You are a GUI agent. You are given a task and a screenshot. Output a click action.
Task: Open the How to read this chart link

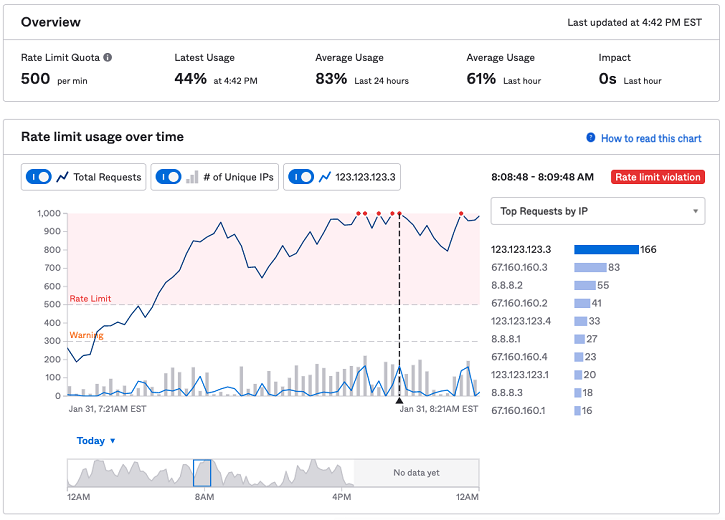tap(651, 138)
